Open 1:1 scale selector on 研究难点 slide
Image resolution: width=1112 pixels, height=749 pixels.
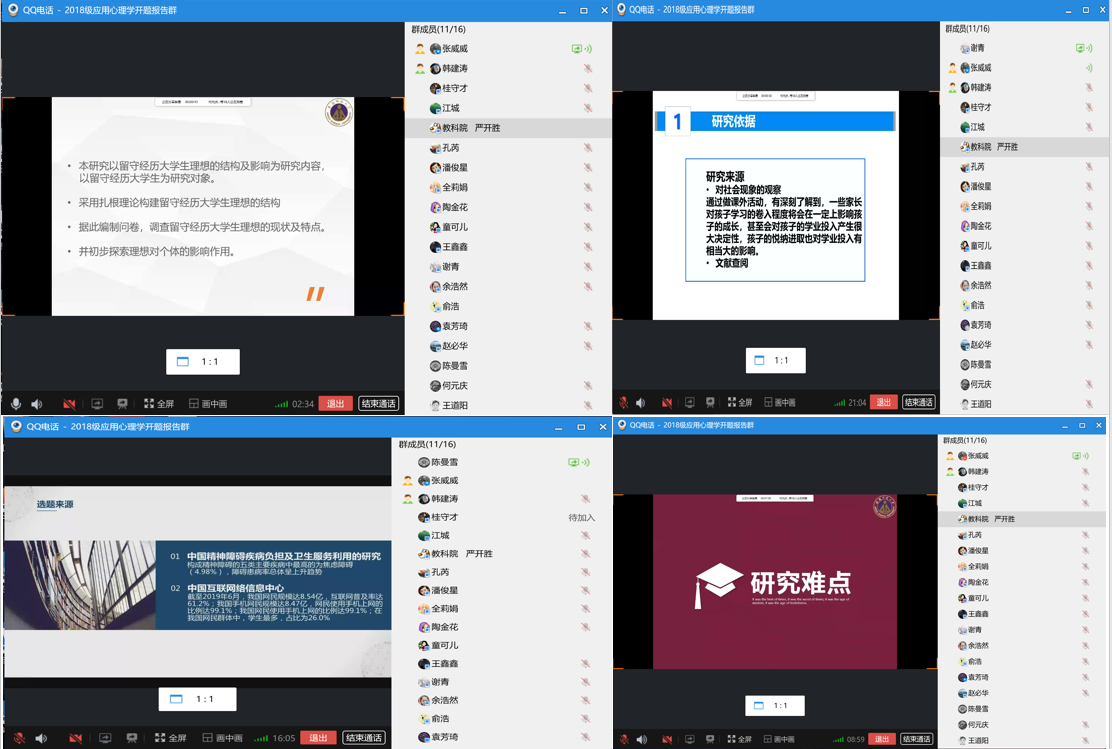tap(774, 706)
